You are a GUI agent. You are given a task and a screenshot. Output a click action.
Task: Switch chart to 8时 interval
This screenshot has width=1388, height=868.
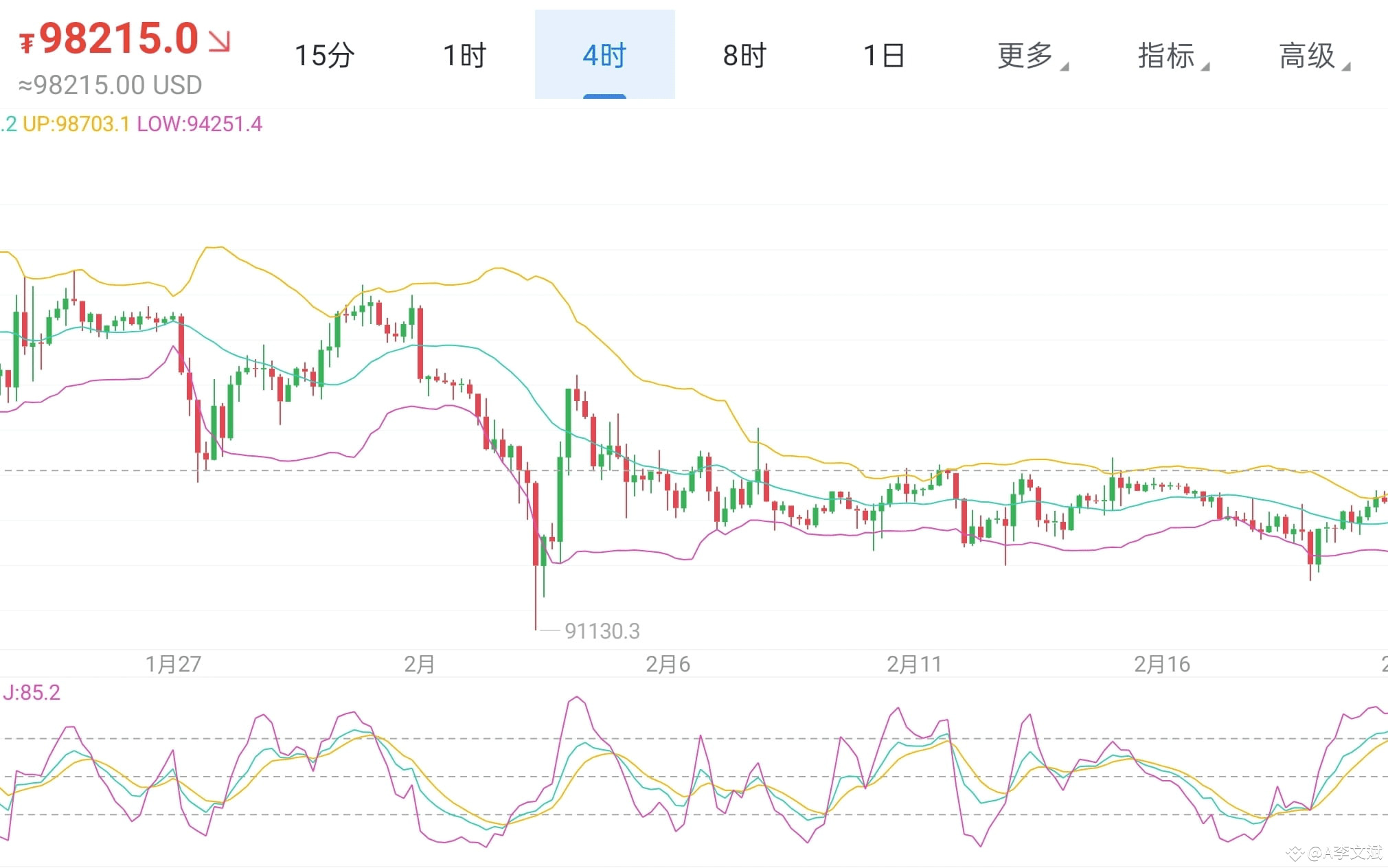pos(744,55)
